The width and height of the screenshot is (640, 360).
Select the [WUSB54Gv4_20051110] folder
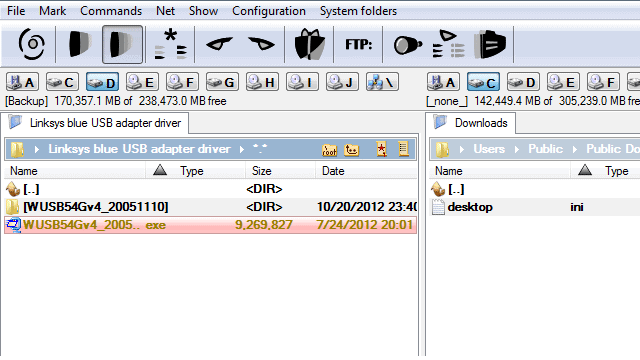(x=211, y=207)
